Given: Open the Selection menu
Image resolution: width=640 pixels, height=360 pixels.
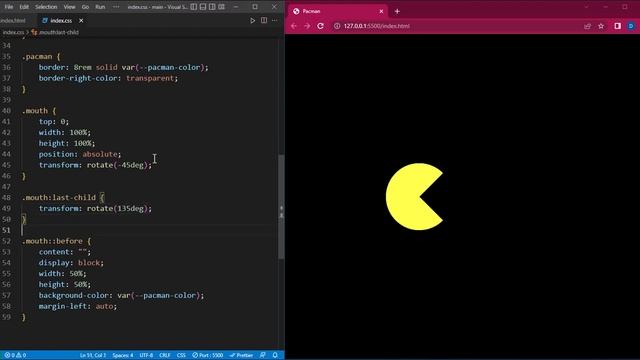Looking at the screenshot, I should tap(46, 7).
